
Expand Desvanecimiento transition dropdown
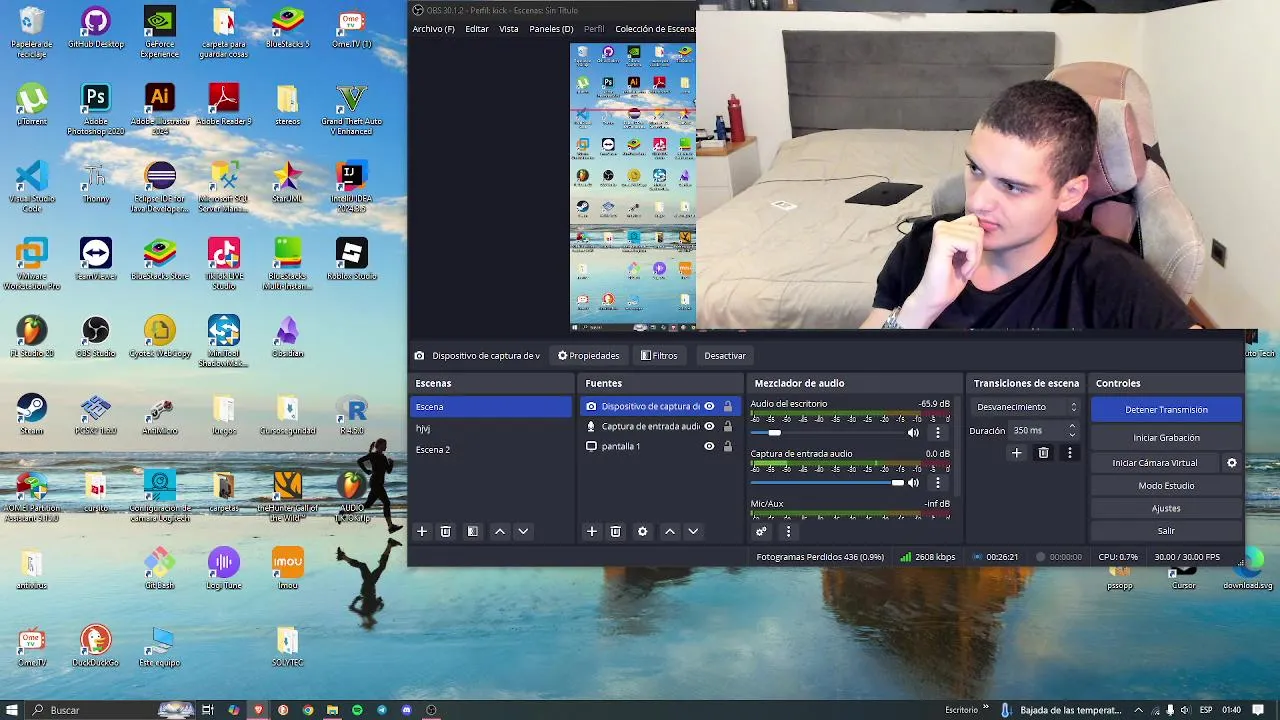(1026, 407)
